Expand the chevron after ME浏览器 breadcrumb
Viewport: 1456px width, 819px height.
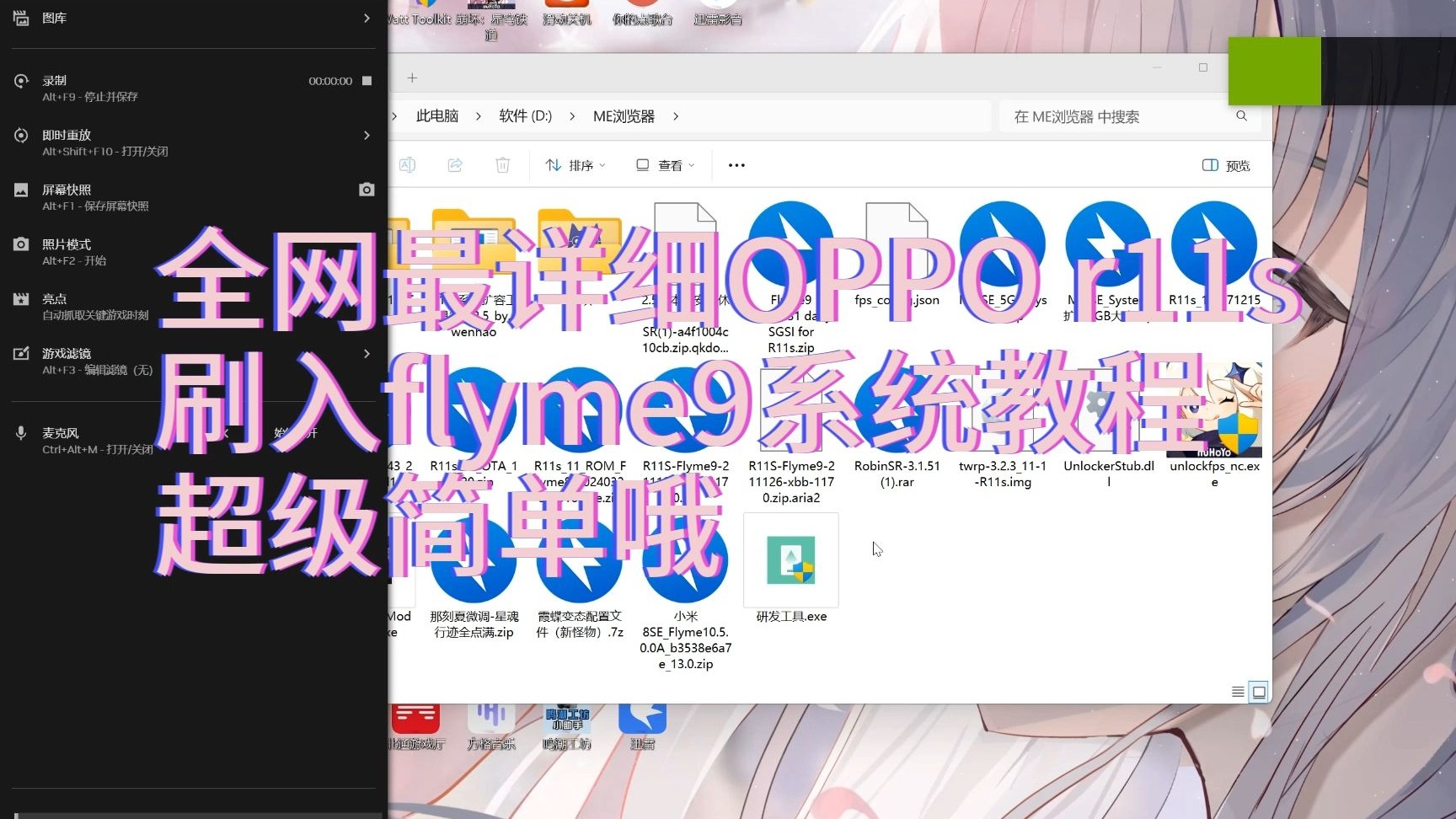(676, 116)
